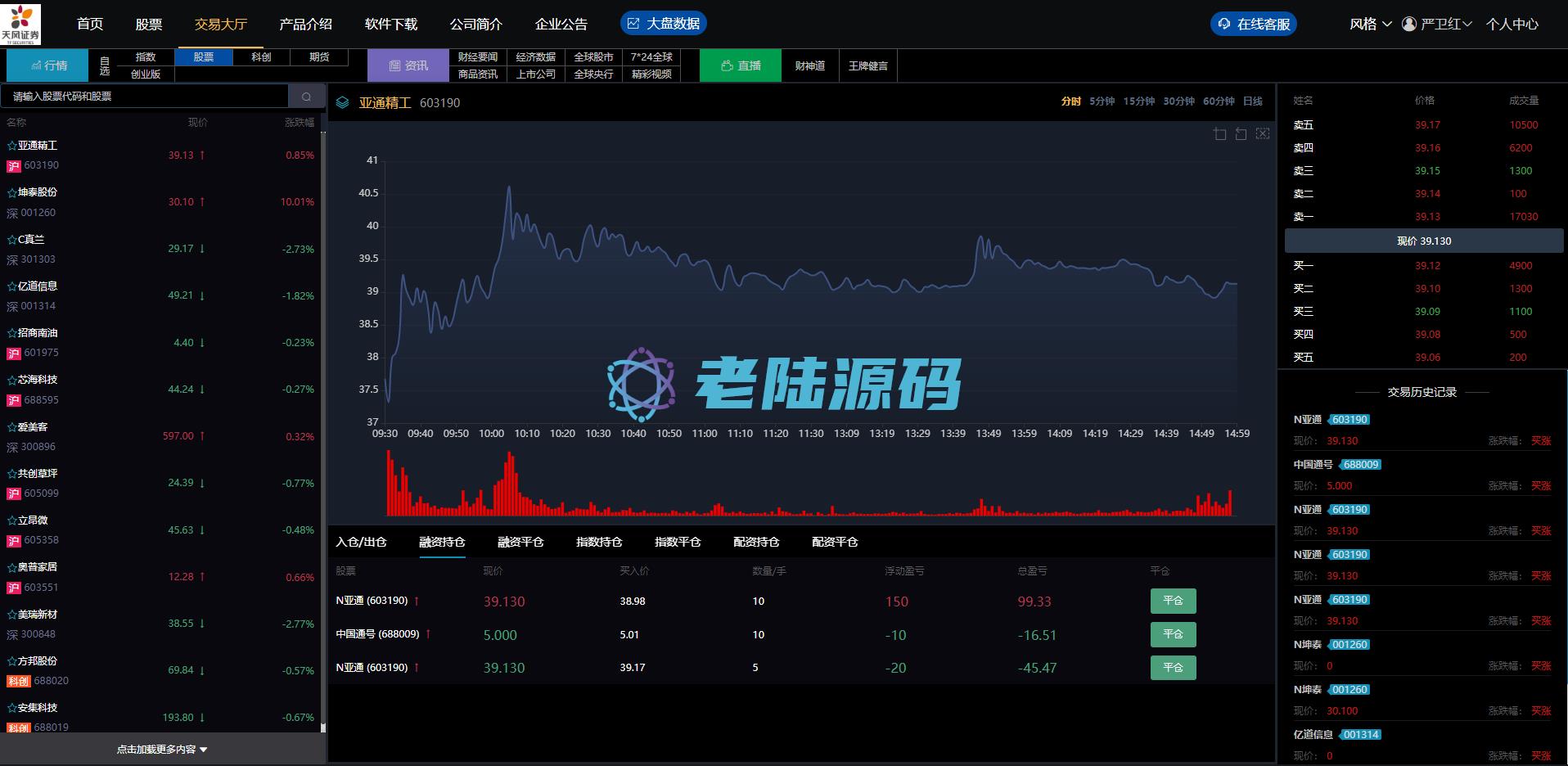Open the 风格 style dropdown

point(1370,24)
